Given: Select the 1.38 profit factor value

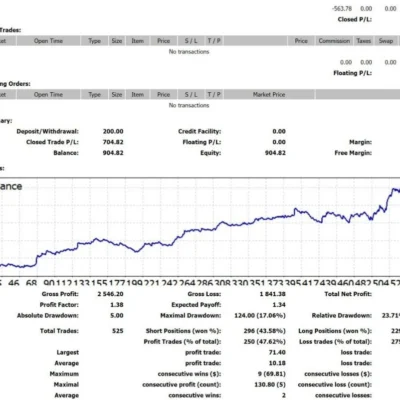Looking at the screenshot, I should click(x=117, y=305).
